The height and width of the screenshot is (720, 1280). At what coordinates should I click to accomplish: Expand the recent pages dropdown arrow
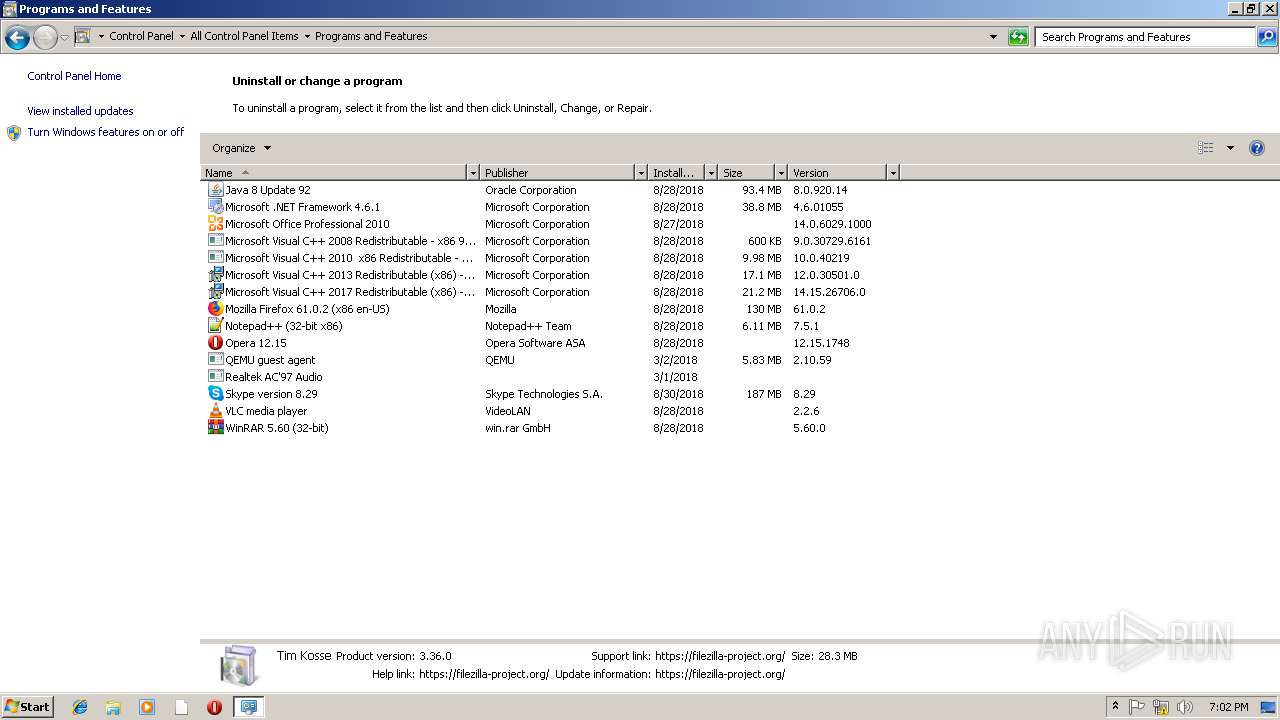64,38
